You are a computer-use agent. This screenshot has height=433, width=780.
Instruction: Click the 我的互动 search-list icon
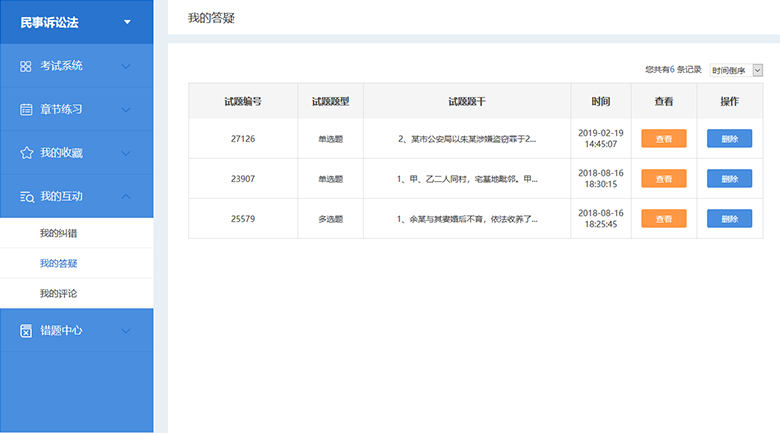tap(26, 197)
